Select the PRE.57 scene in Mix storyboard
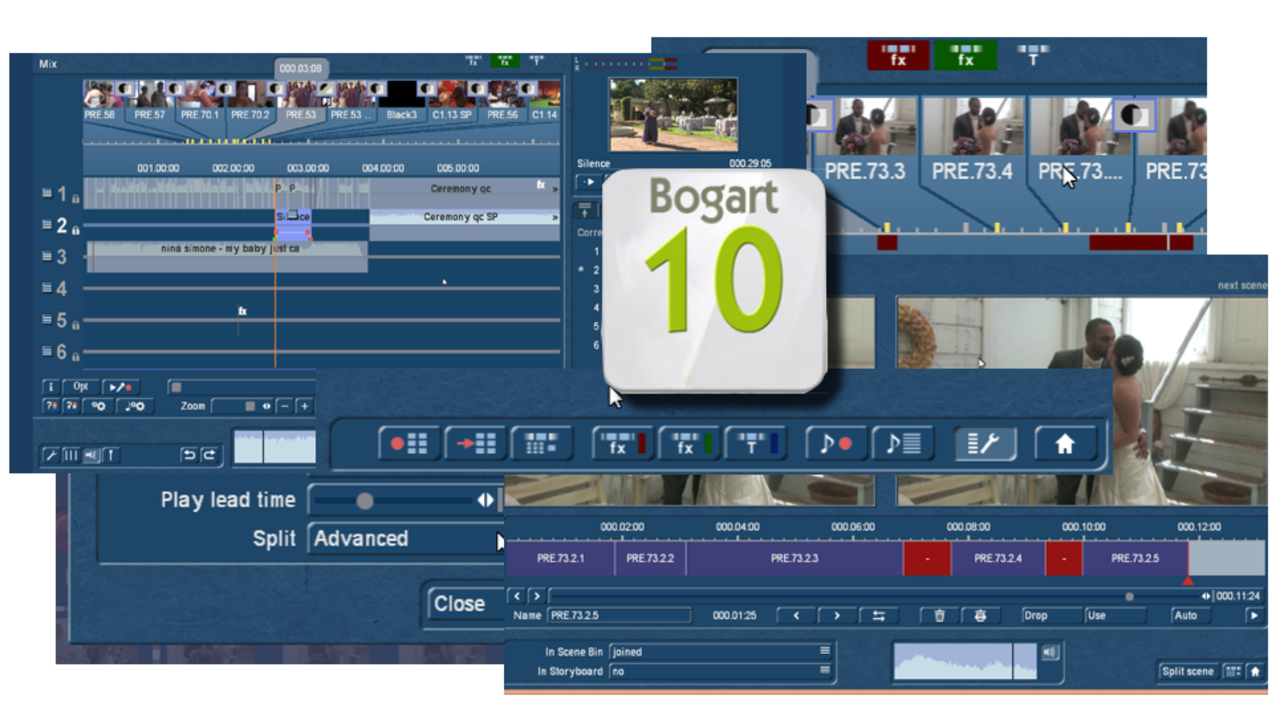 click(151, 102)
